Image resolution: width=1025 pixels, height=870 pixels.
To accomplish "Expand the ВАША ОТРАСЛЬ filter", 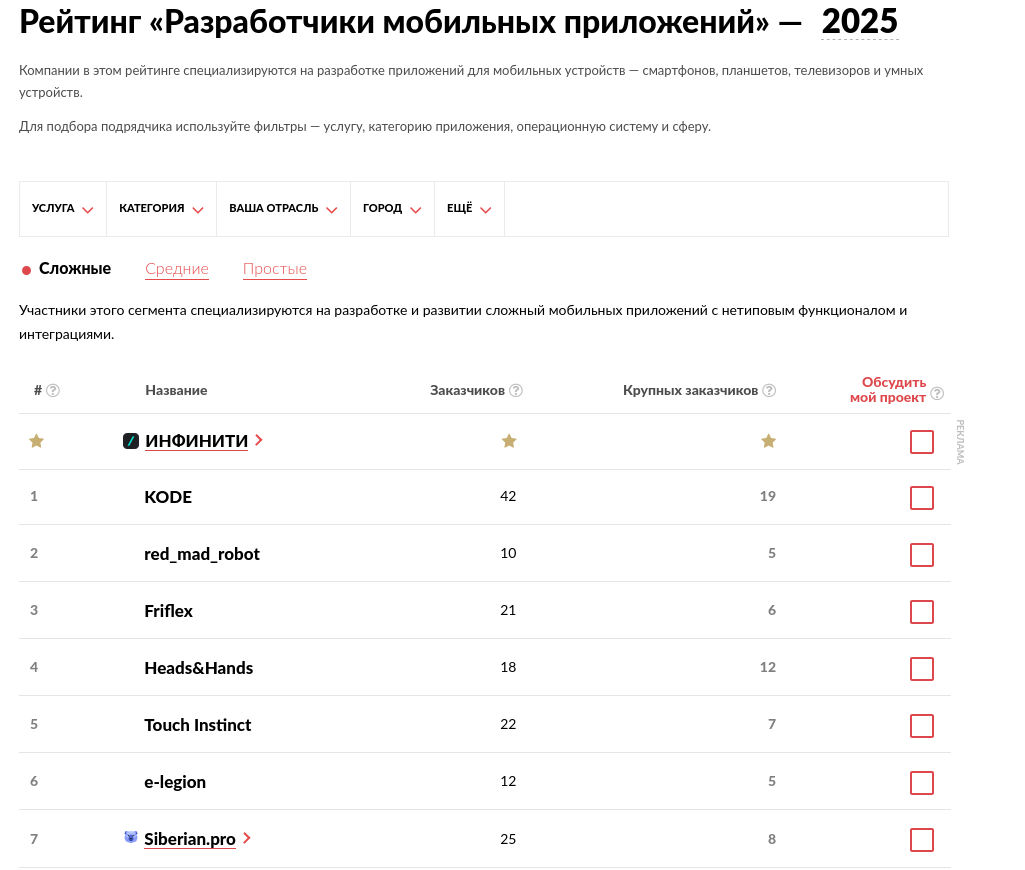I will click(283, 209).
